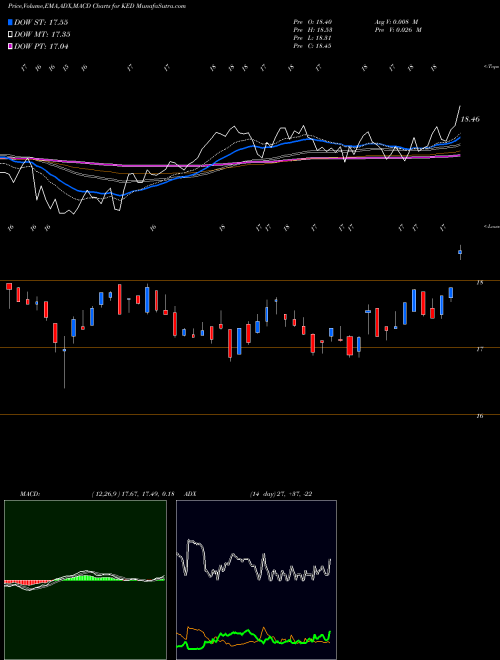Click the 18 price axis label
The width and height of the screenshot is (500, 660).
pyautogui.click(x=480, y=283)
